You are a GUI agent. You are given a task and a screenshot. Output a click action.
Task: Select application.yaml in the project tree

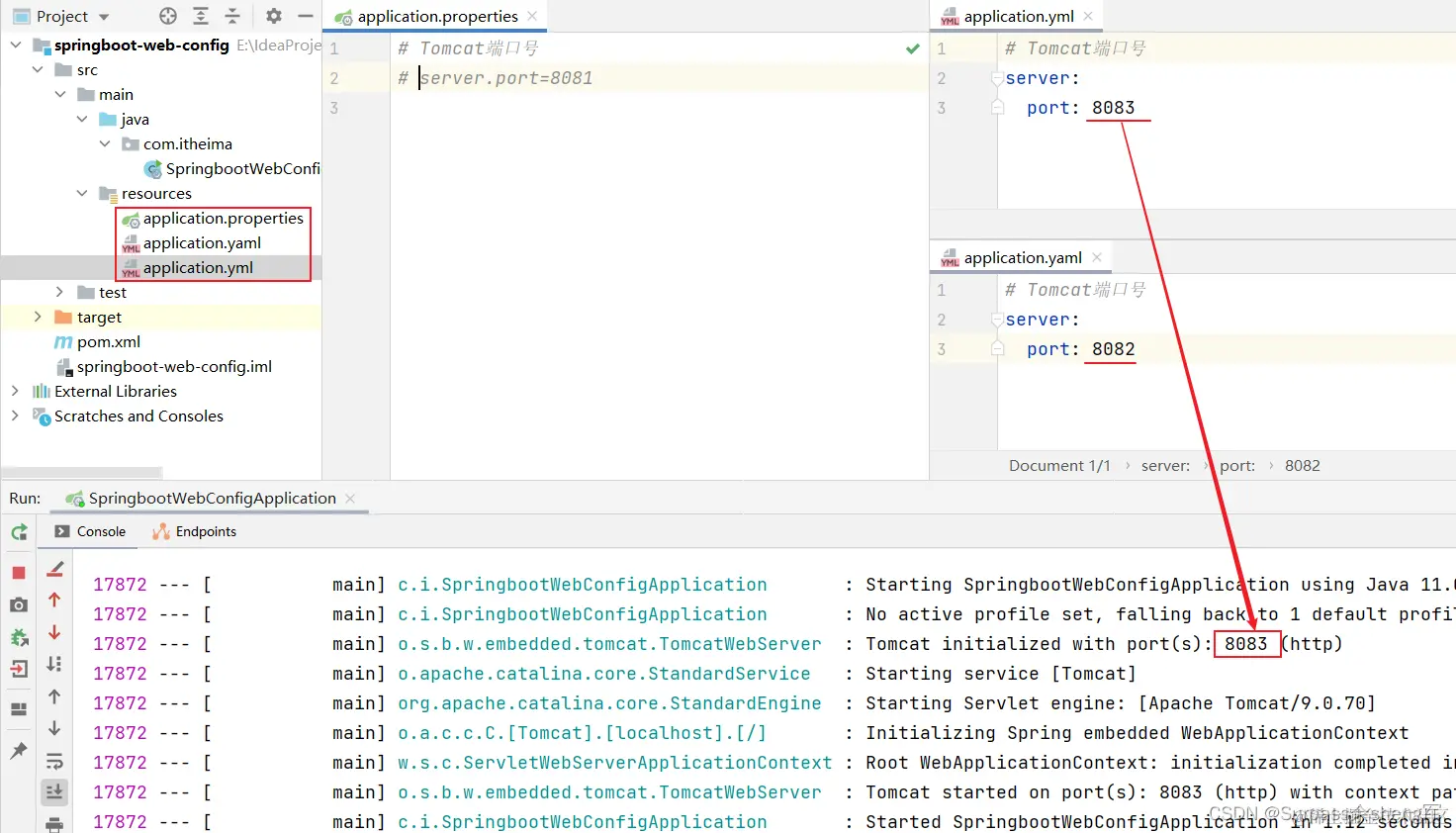202,242
